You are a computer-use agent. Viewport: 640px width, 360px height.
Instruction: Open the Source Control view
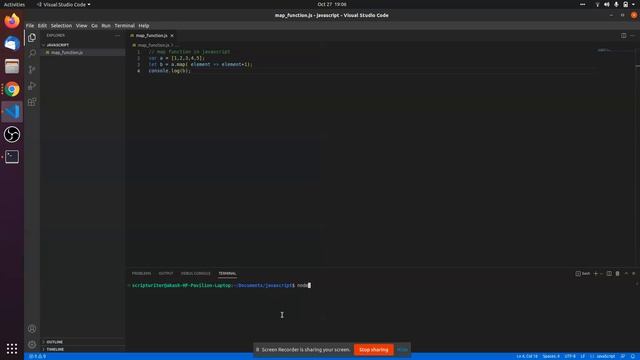click(x=32, y=70)
